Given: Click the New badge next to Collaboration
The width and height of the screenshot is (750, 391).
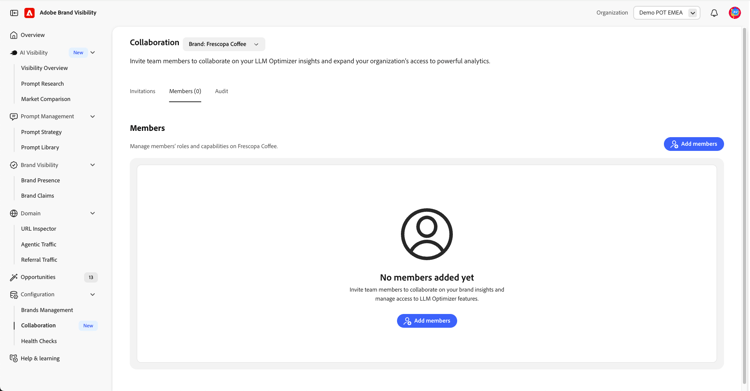Looking at the screenshot, I should coord(88,326).
